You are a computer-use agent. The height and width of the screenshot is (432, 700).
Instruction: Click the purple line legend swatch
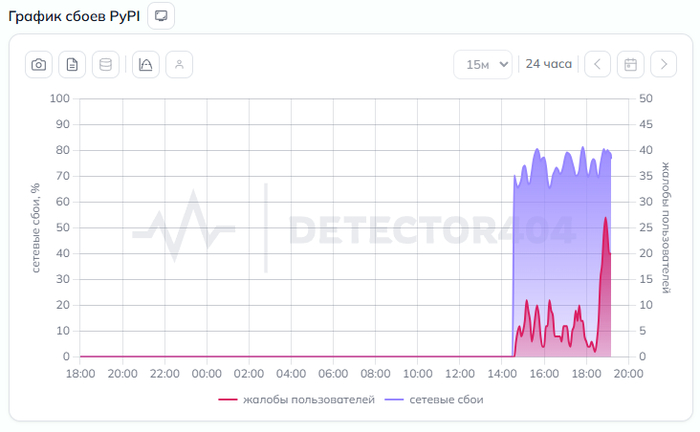(x=394, y=400)
